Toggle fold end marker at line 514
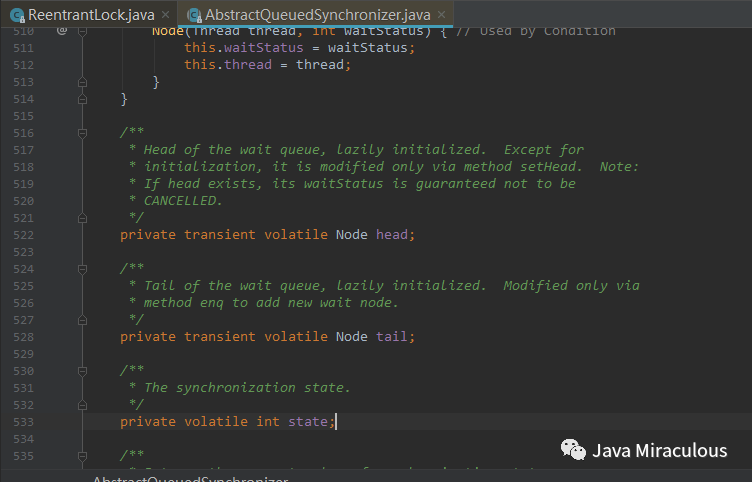Screen dimensions: 752x482 point(82,99)
